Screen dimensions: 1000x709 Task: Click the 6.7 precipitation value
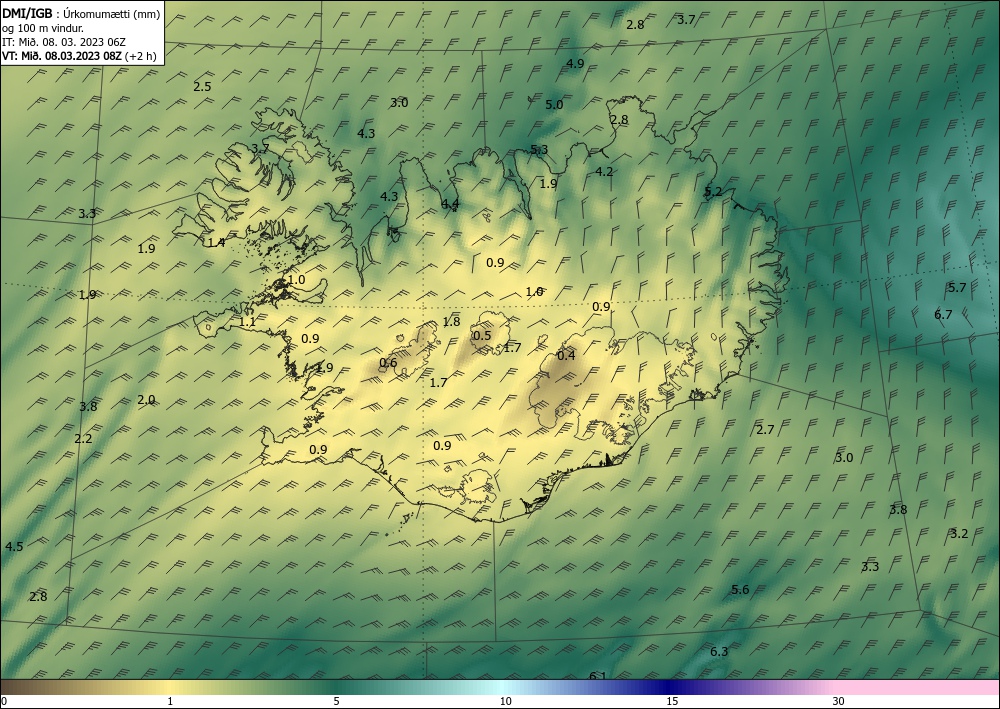(943, 314)
